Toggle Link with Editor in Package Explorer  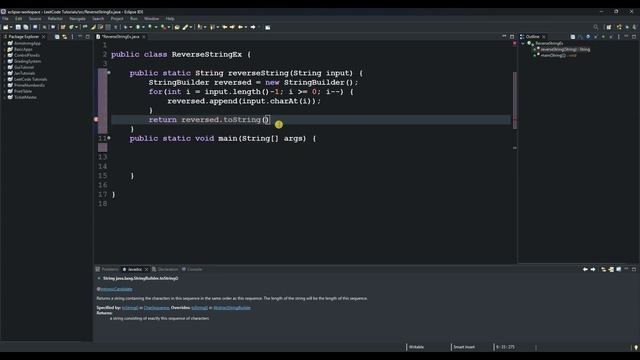pos(64,37)
